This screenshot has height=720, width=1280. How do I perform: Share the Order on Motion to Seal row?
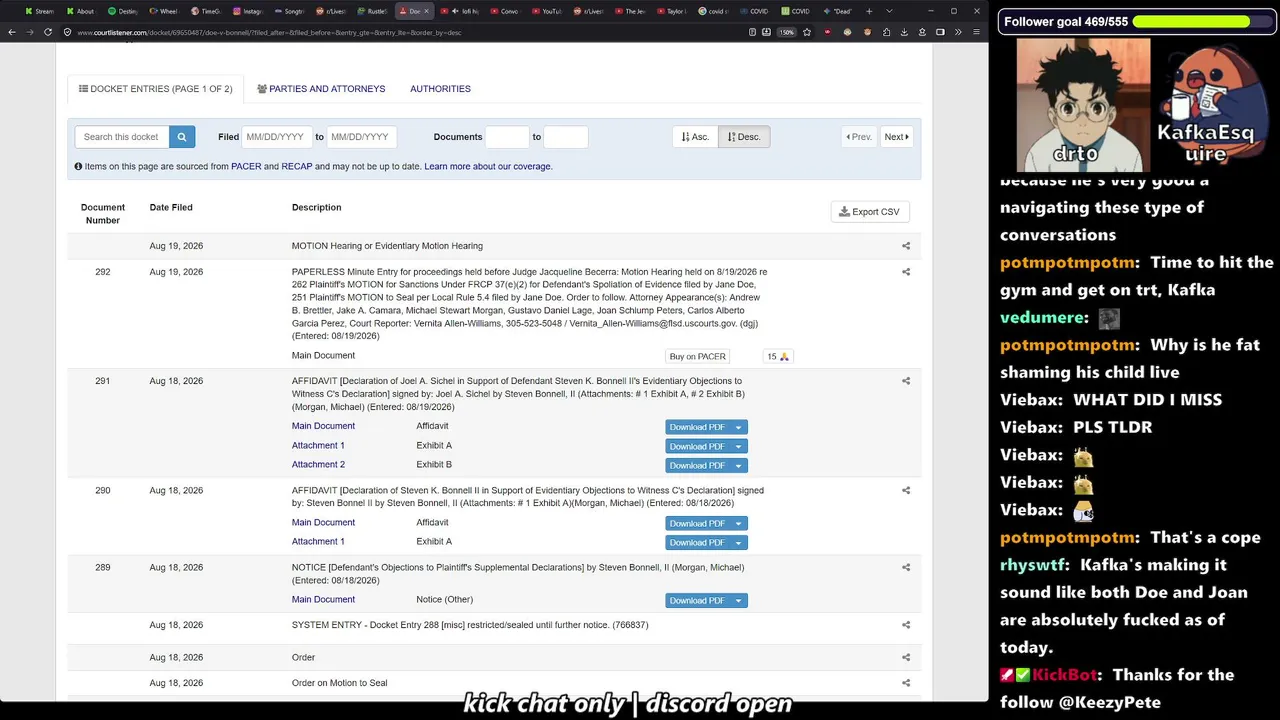(x=906, y=683)
